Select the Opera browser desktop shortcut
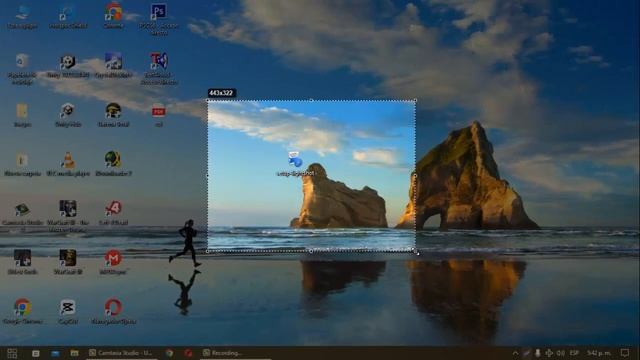Image resolution: width=640 pixels, height=360 pixels. pos(113,311)
